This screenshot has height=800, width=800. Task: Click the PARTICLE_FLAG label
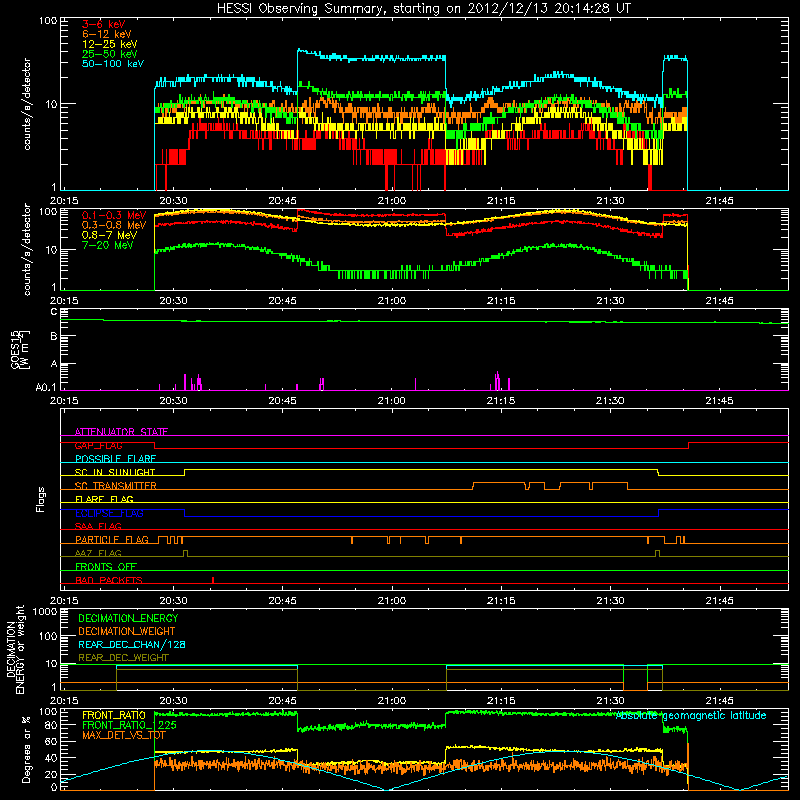[x=112, y=539]
